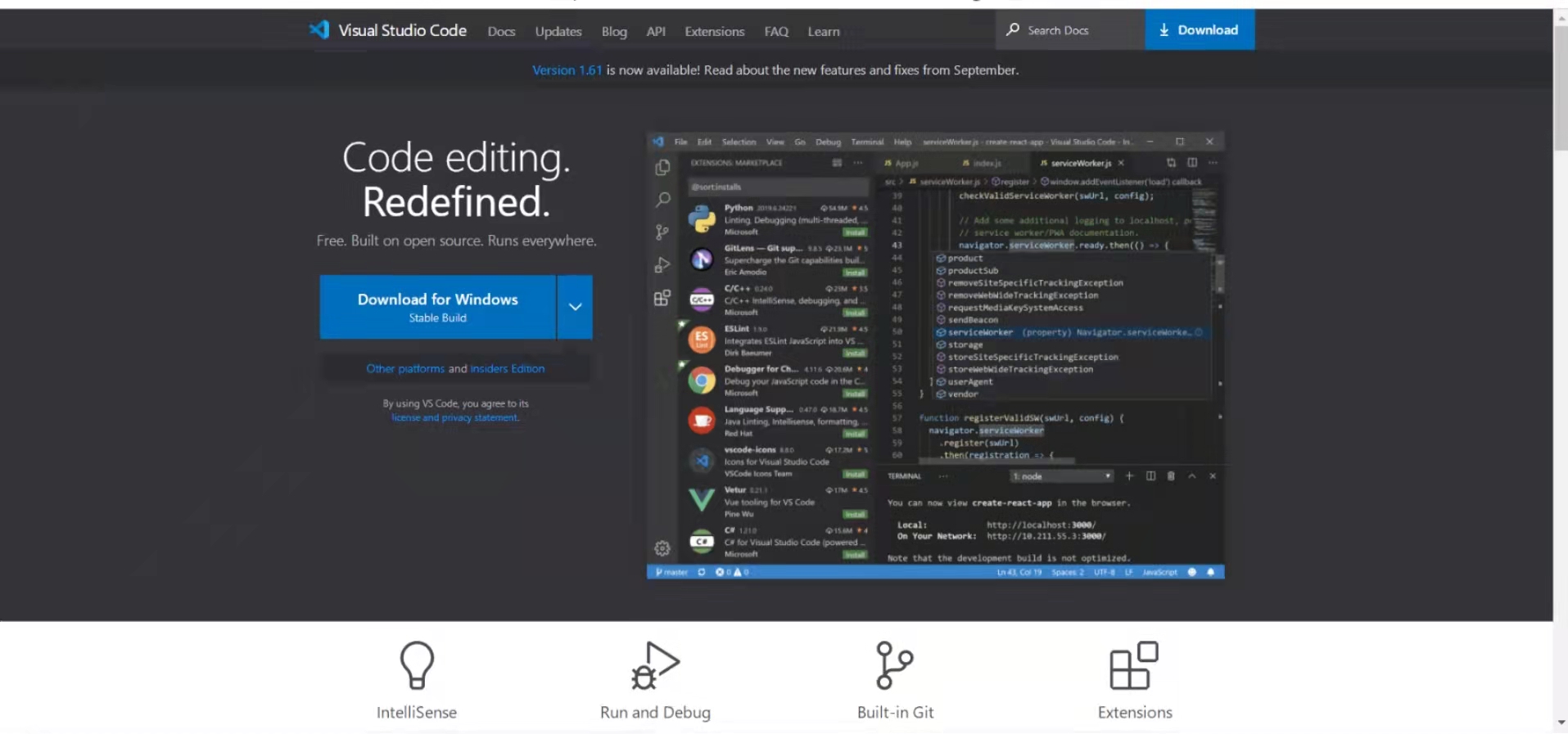Screen dimensions: 1568x734
Task: Open the IntelliSense feature label
Action: pos(417,713)
